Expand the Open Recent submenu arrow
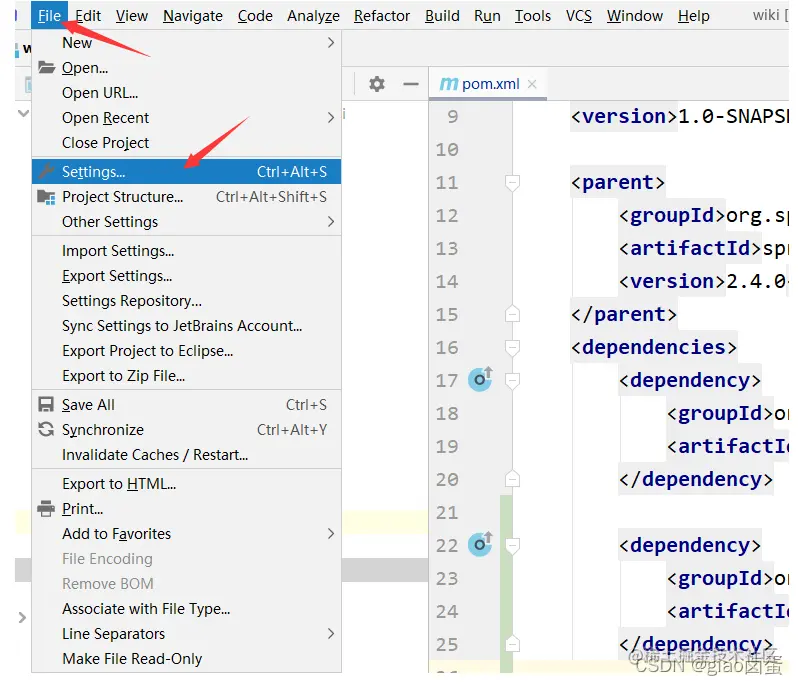798x685 pixels. (x=331, y=118)
